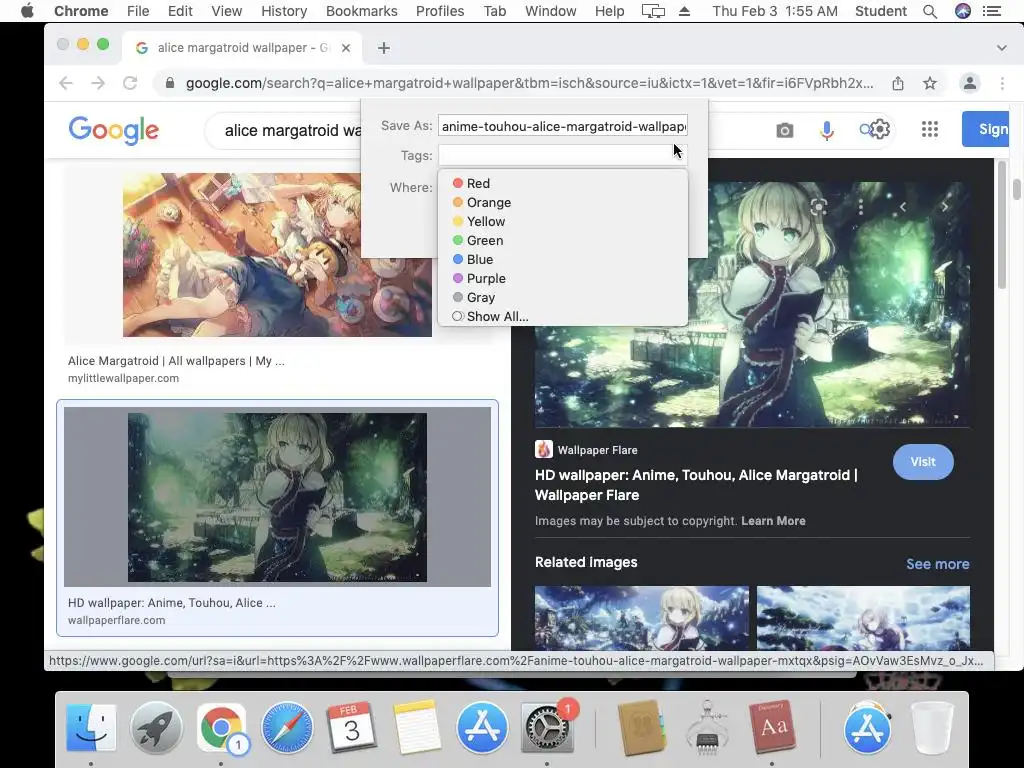This screenshot has width=1024, height=768.
Task: Open a new tab with plus button
Action: point(384,48)
